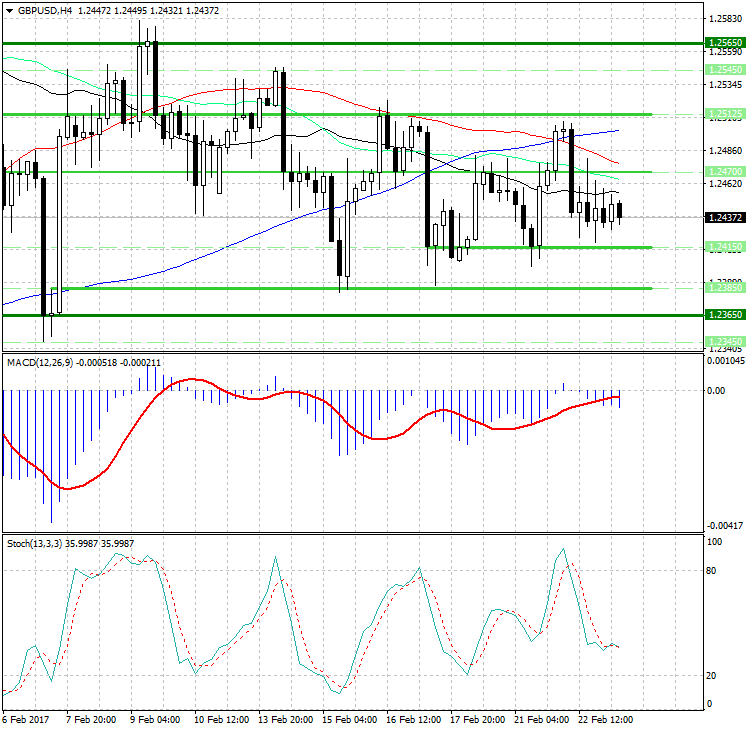Click the Stochastic 20 level axis label
The height and width of the screenshot is (731, 746).
713,676
